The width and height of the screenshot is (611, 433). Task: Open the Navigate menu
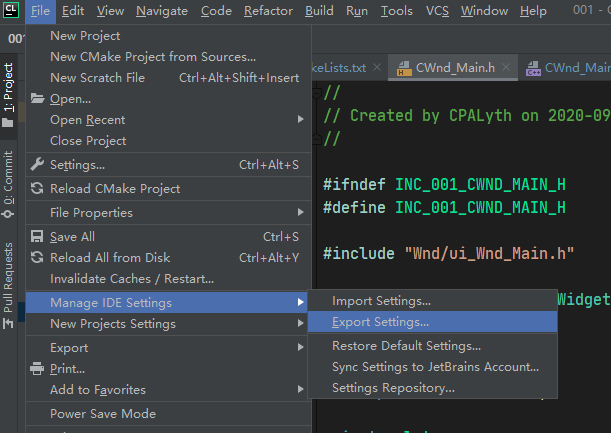click(x=162, y=11)
